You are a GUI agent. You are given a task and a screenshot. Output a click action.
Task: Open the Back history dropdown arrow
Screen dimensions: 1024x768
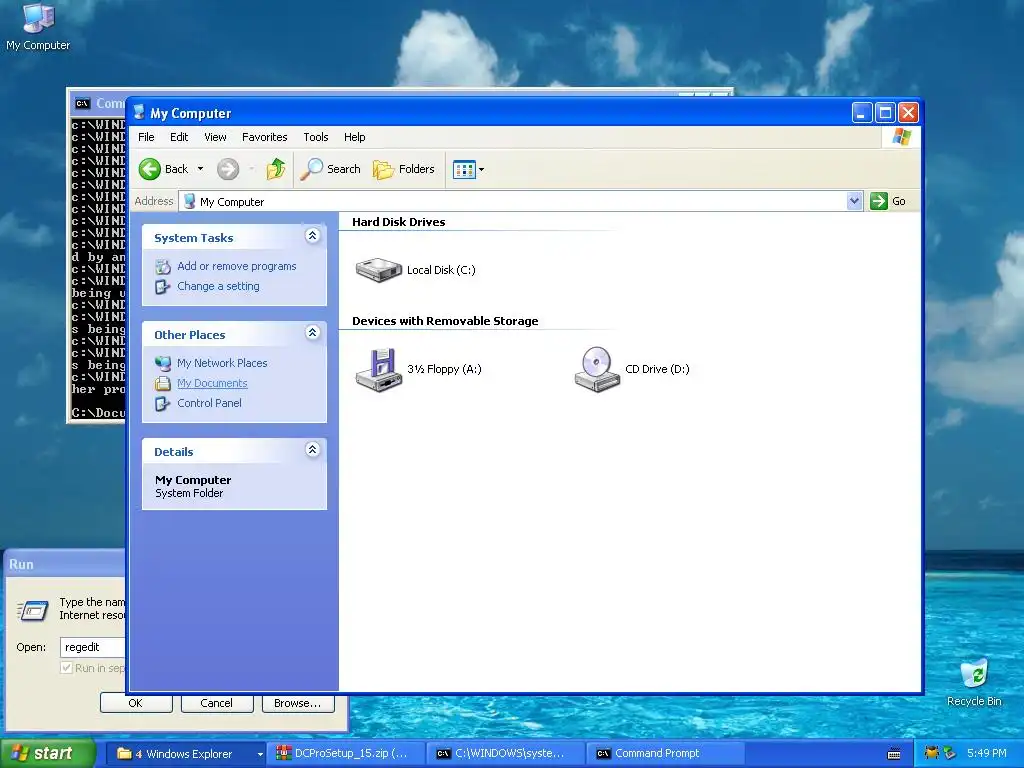click(200, 169)
